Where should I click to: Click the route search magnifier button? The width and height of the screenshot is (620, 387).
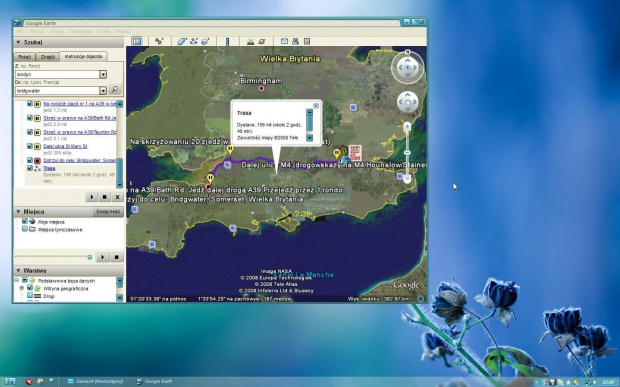pos(115,89)
